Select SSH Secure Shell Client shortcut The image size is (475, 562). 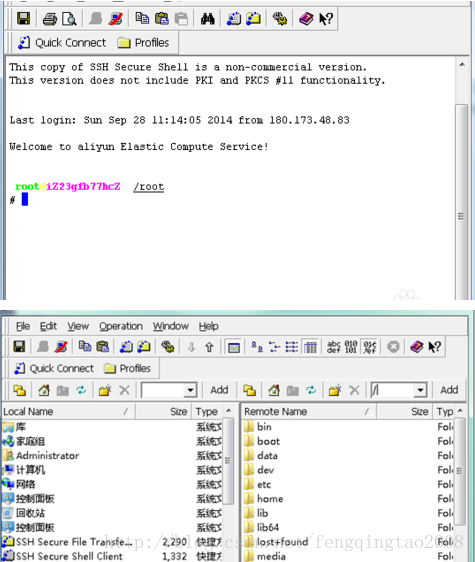(62, 556)
